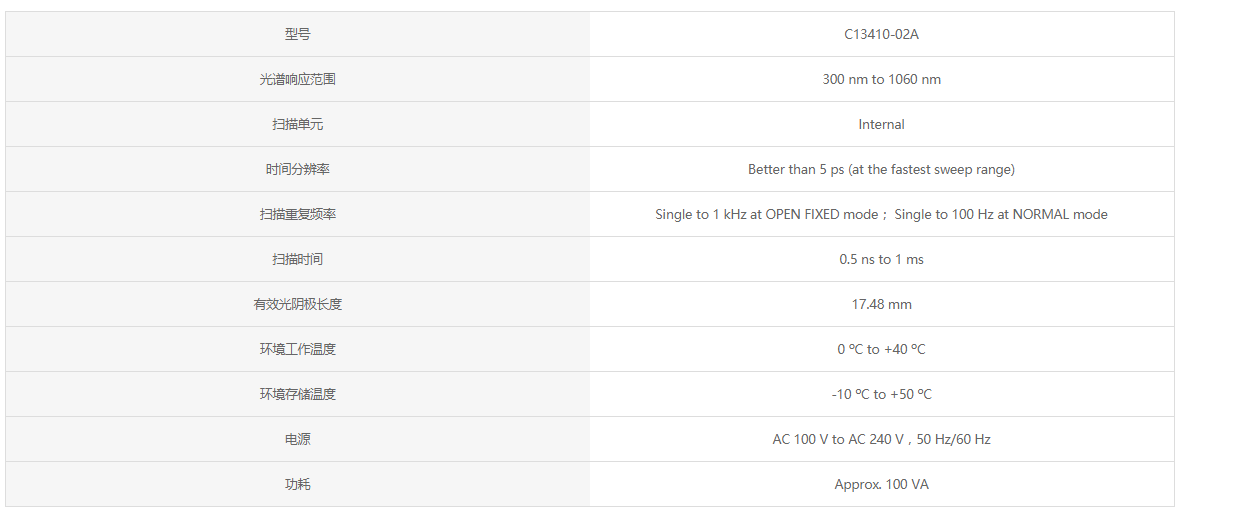Click the 环境工作温度 label

297,349
